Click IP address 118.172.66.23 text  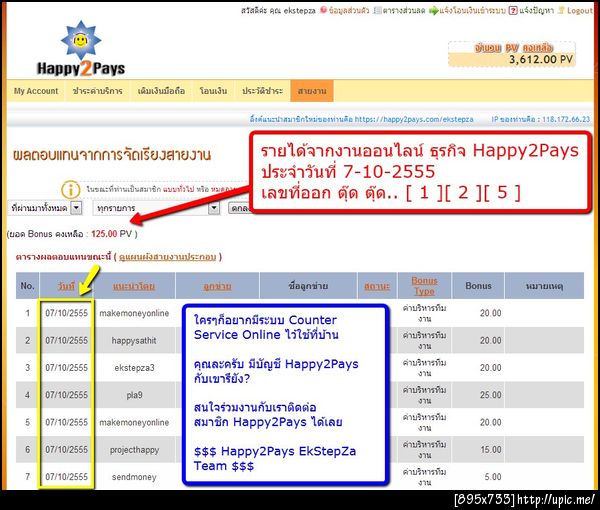[566, 119]
